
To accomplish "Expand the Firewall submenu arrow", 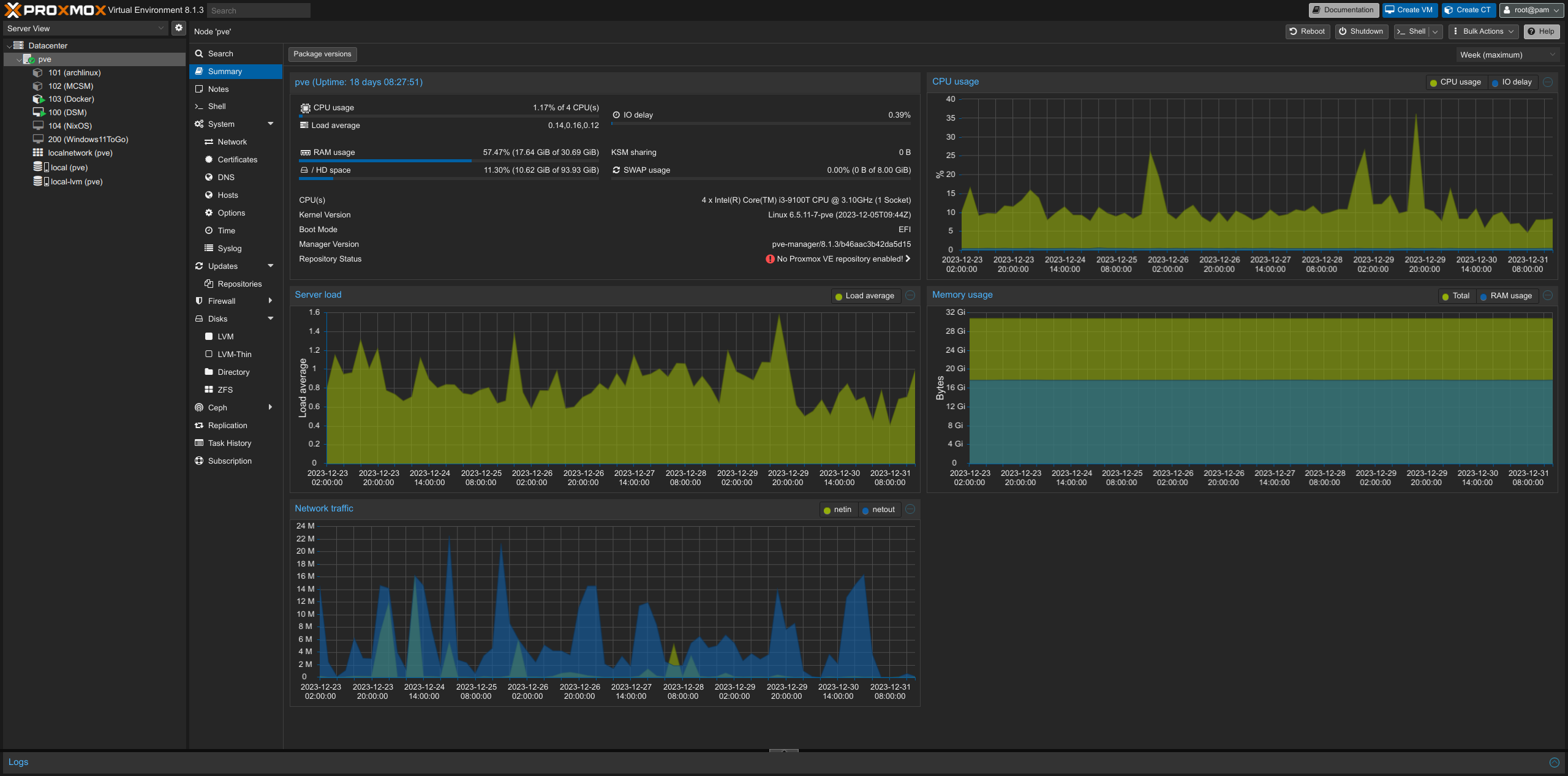I will (270, 301).
